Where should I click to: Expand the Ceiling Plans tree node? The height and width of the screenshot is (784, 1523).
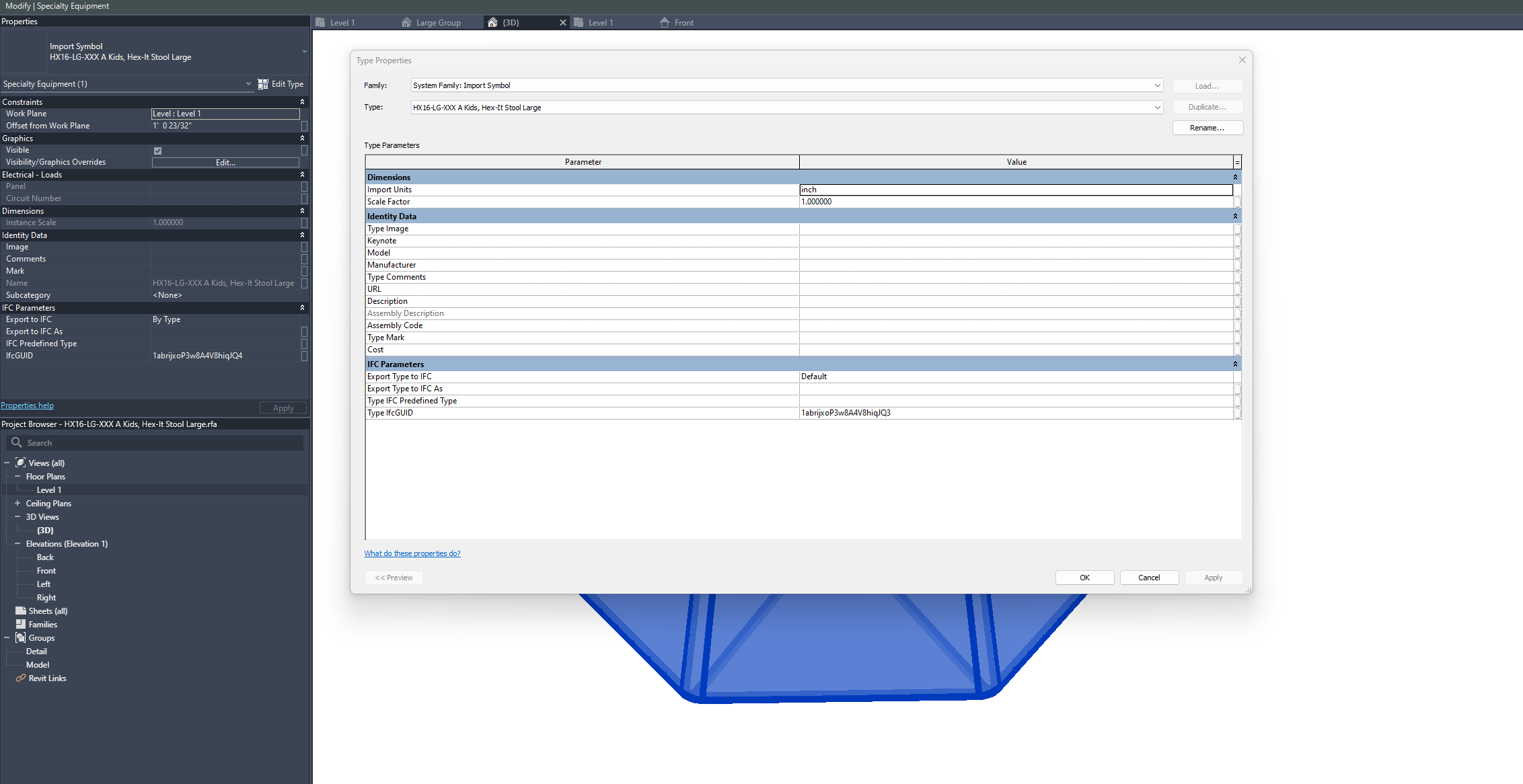click(17, 503)
